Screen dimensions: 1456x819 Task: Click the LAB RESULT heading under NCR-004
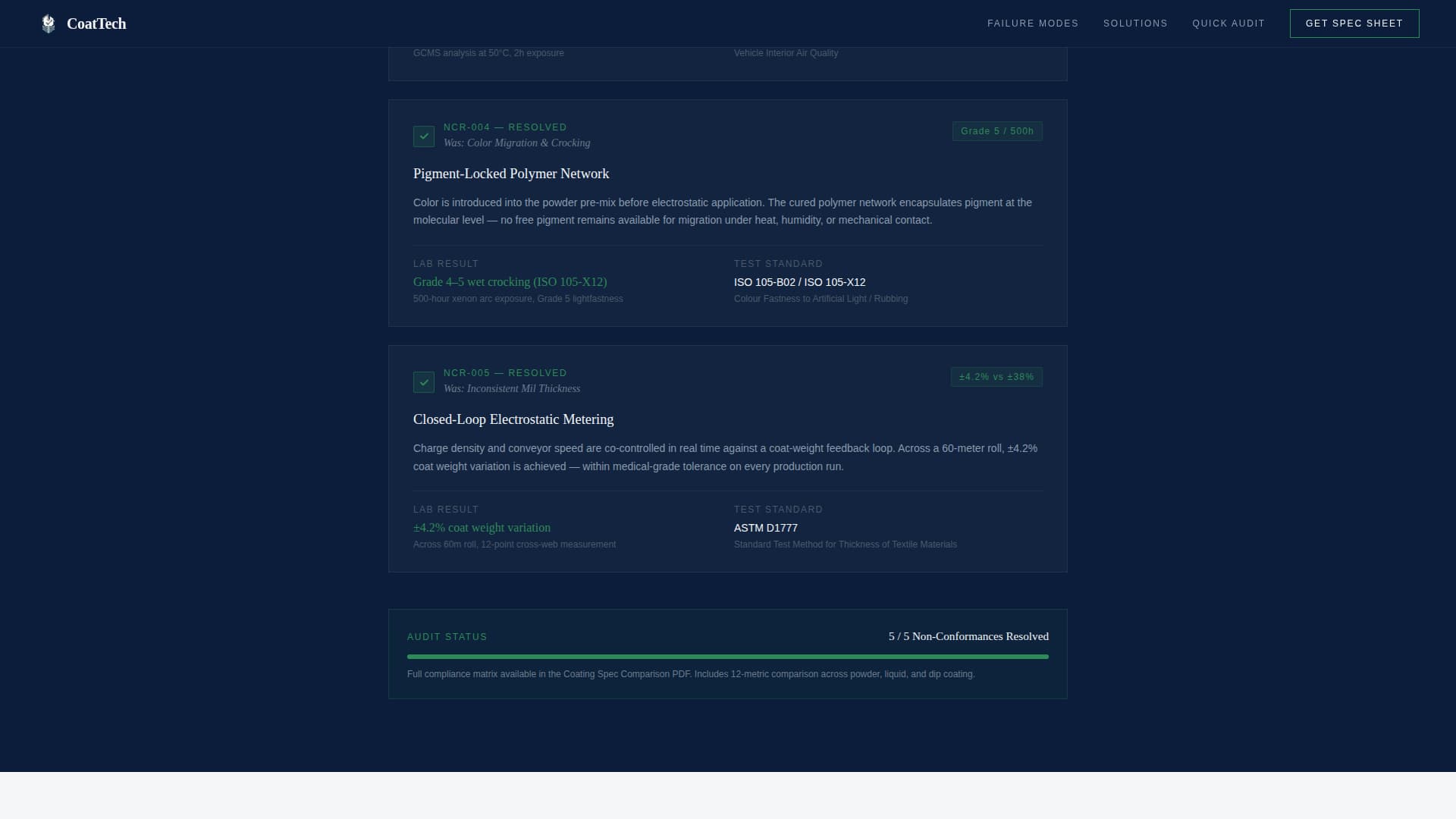click(x=446, y=263)
